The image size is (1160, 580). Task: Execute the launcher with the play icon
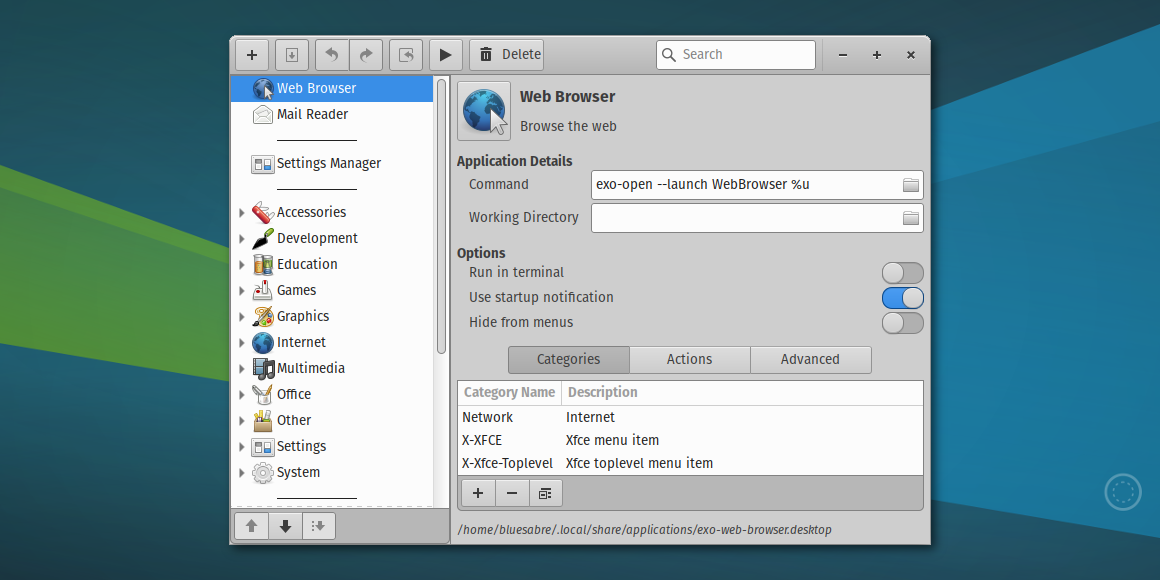pos(445,55)
